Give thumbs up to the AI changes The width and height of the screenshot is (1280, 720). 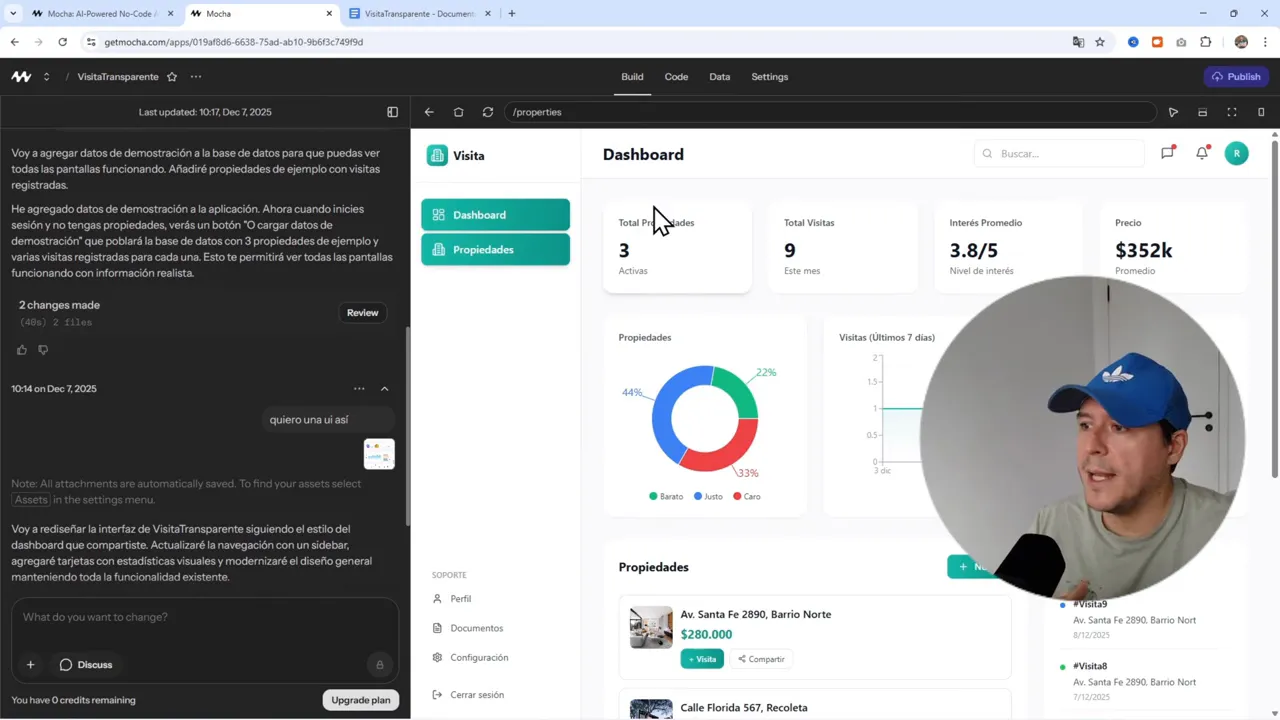coord(21,349)
